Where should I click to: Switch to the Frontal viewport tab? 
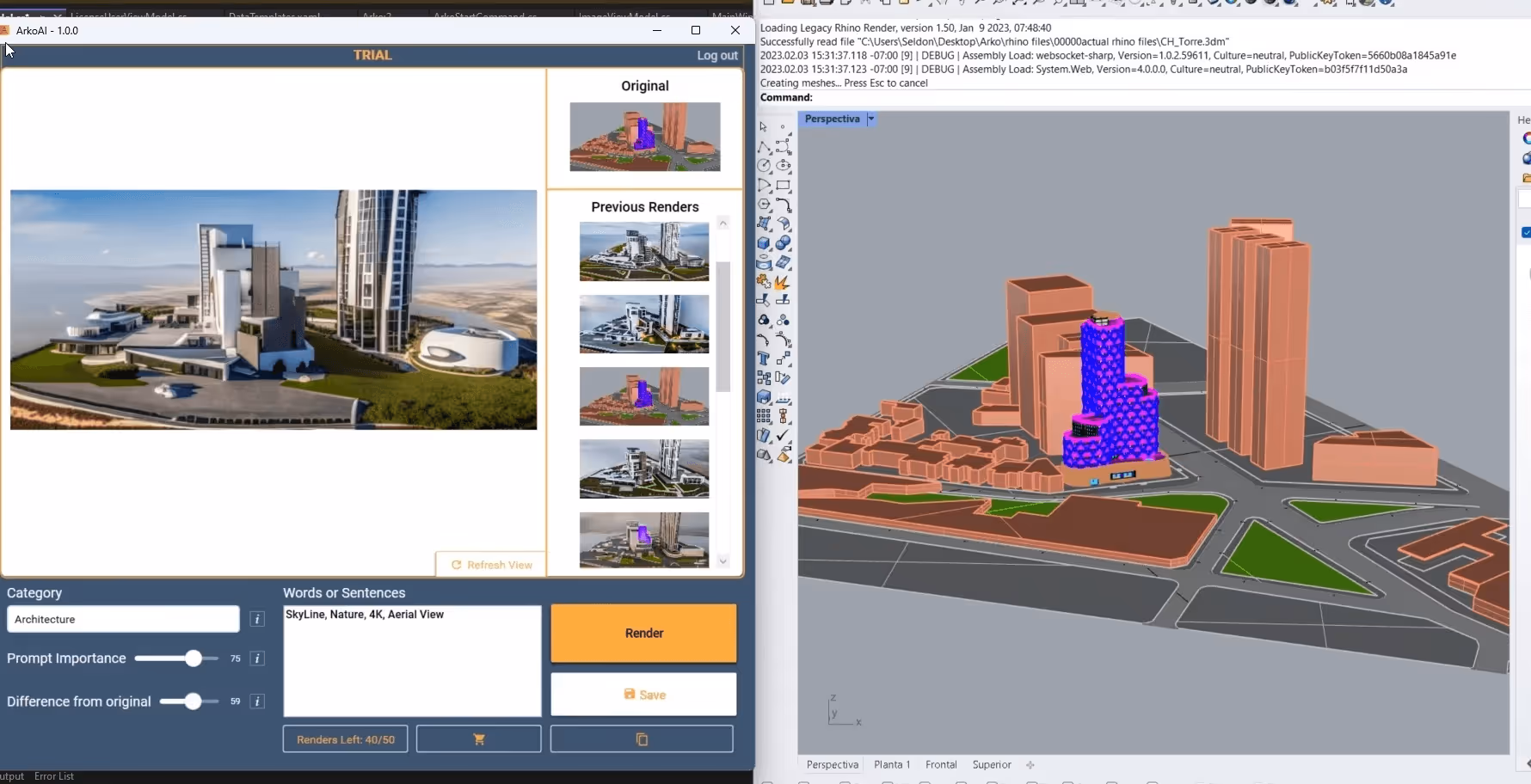click(x=941, y=764)
